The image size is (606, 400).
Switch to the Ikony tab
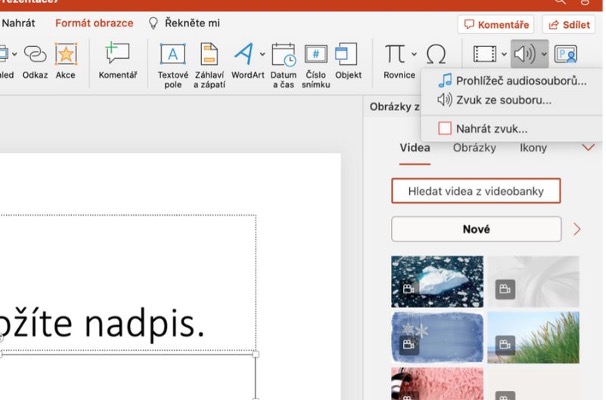[533, 148]
